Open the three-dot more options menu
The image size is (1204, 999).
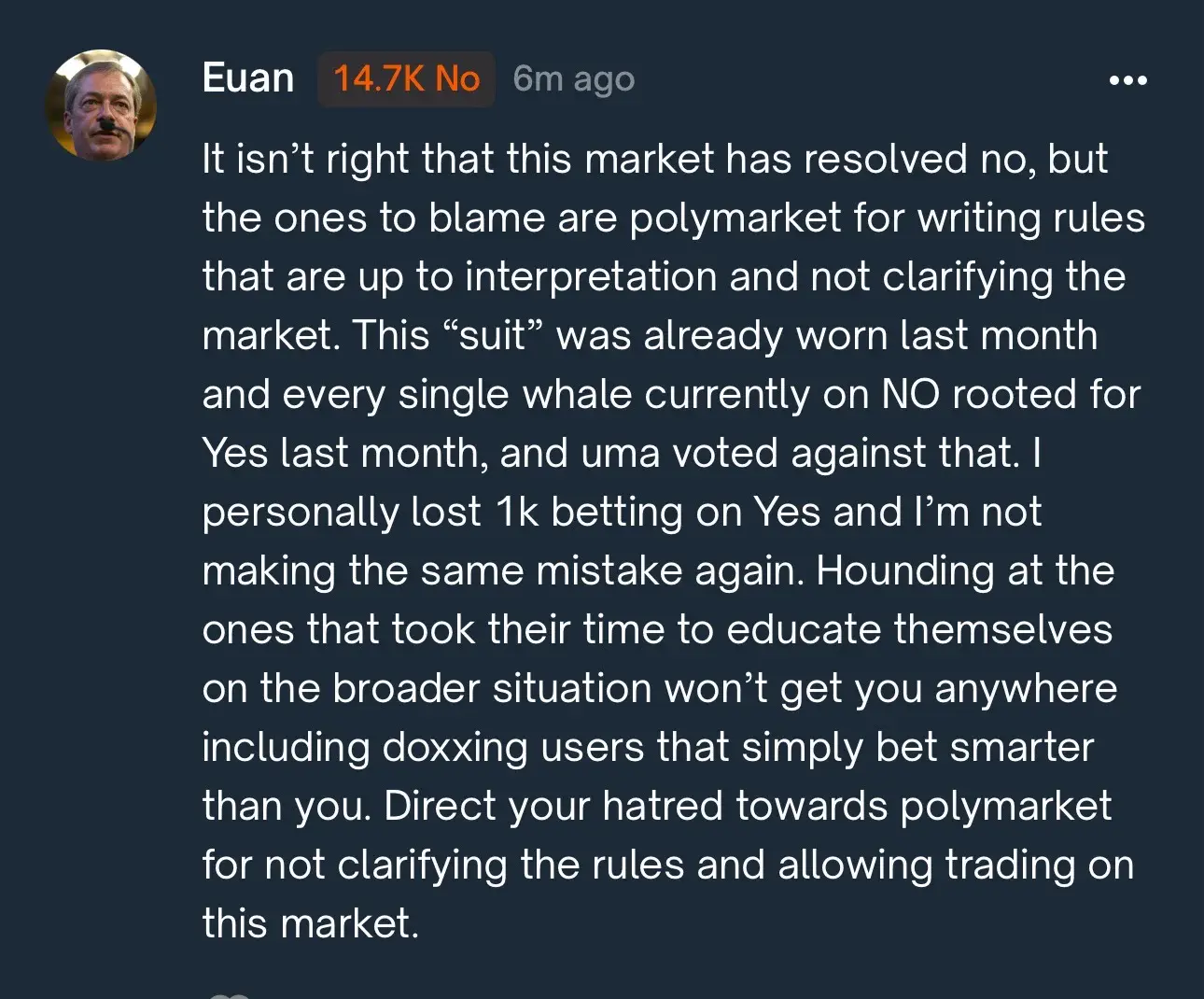[1127, 80]
